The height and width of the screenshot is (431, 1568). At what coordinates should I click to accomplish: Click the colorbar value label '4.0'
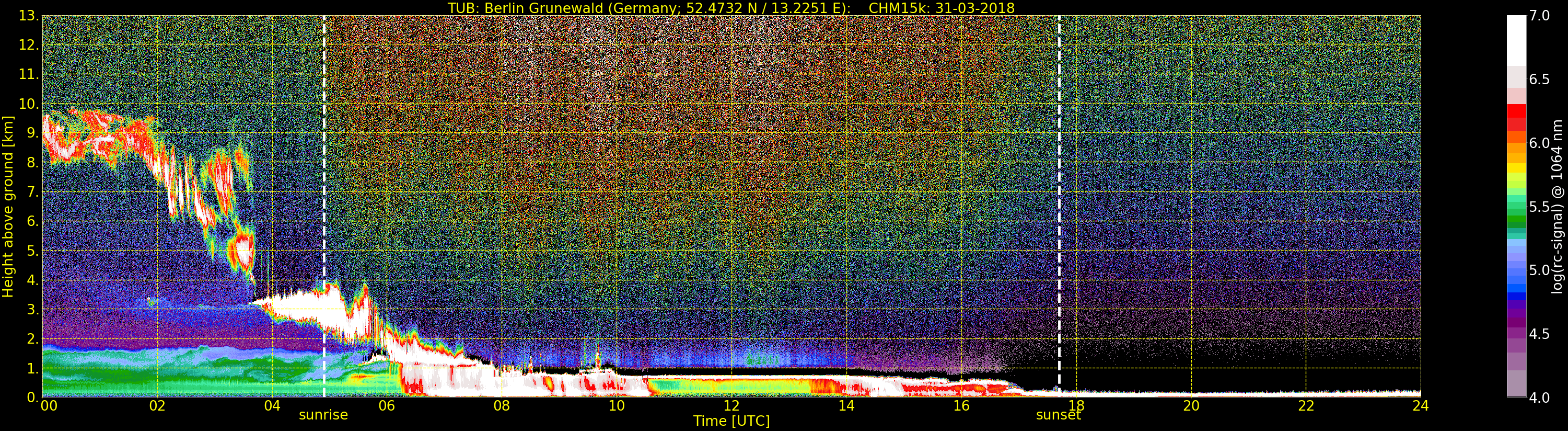coord(1539,398)
